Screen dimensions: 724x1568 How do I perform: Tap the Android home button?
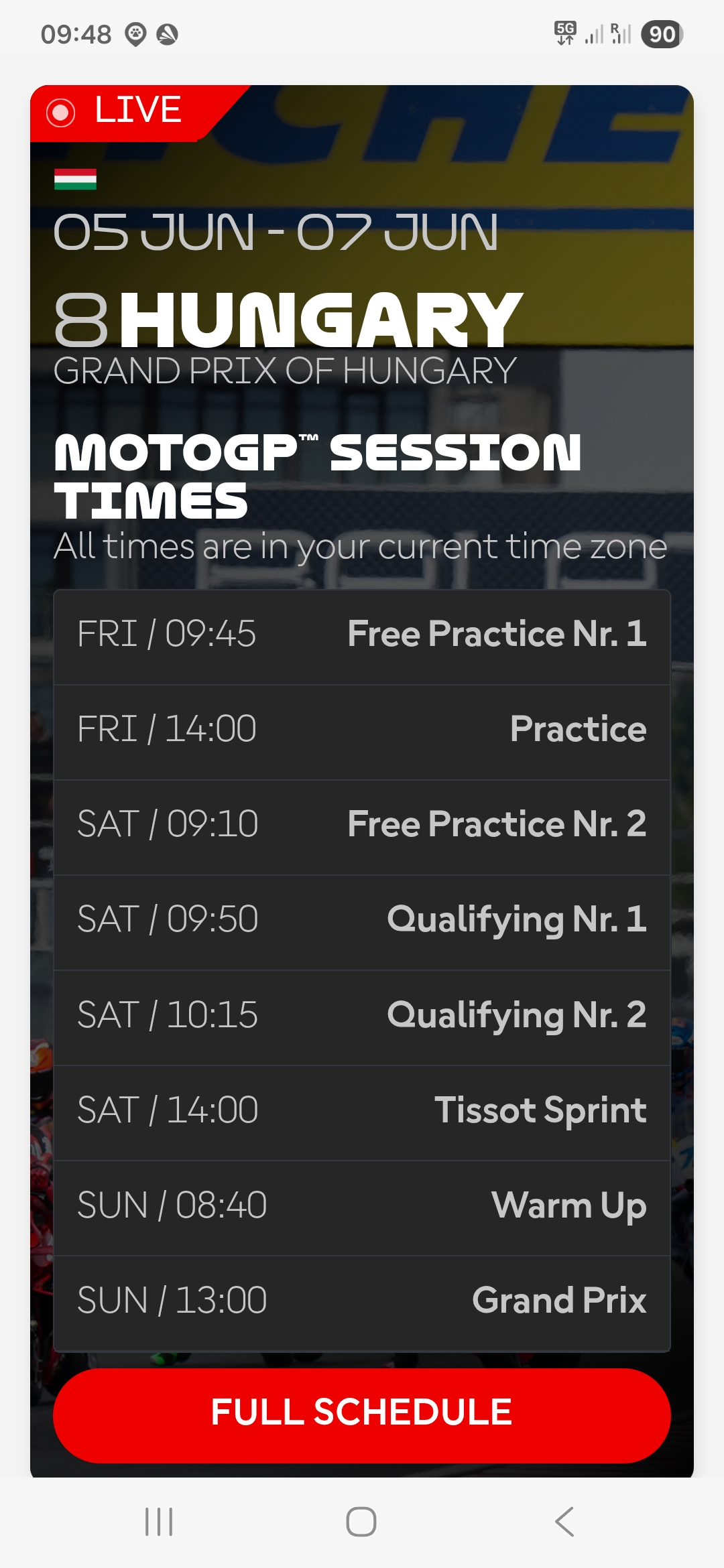(x=361, y=1521)
